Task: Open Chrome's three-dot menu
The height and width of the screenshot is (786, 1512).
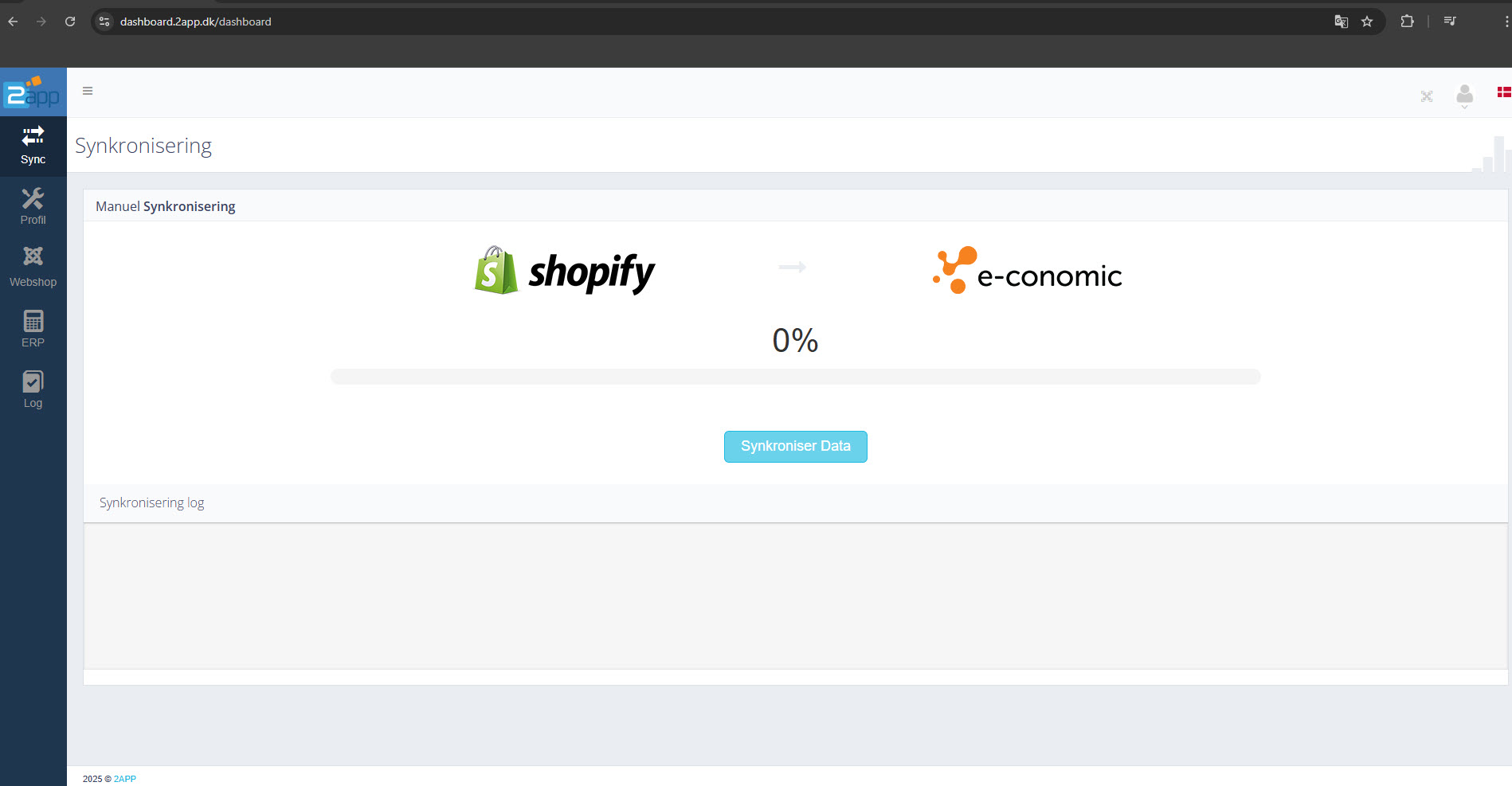Action: point(1506,22)
